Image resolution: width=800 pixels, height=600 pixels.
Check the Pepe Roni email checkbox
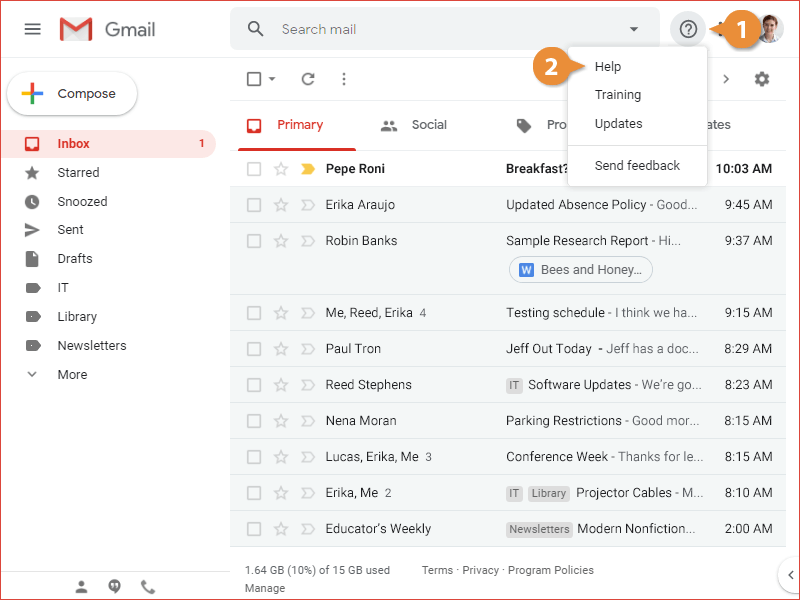(254, 169)
